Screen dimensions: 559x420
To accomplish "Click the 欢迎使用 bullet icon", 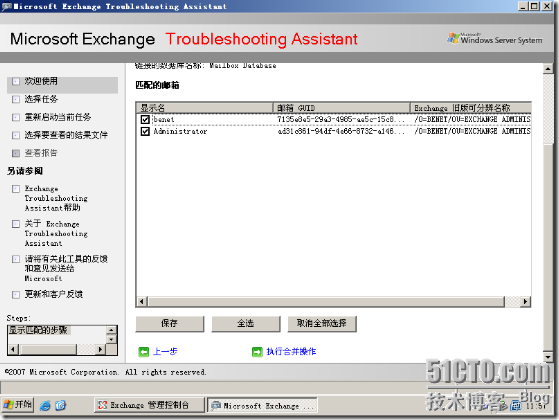I will [16, 82].
